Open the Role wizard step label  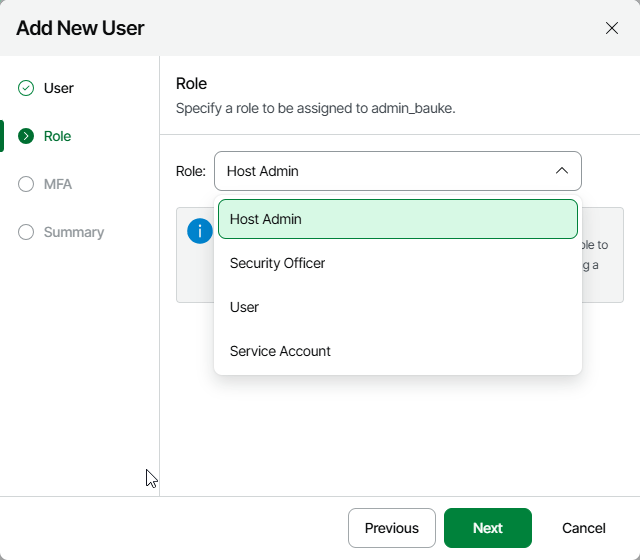pos(58,136)
